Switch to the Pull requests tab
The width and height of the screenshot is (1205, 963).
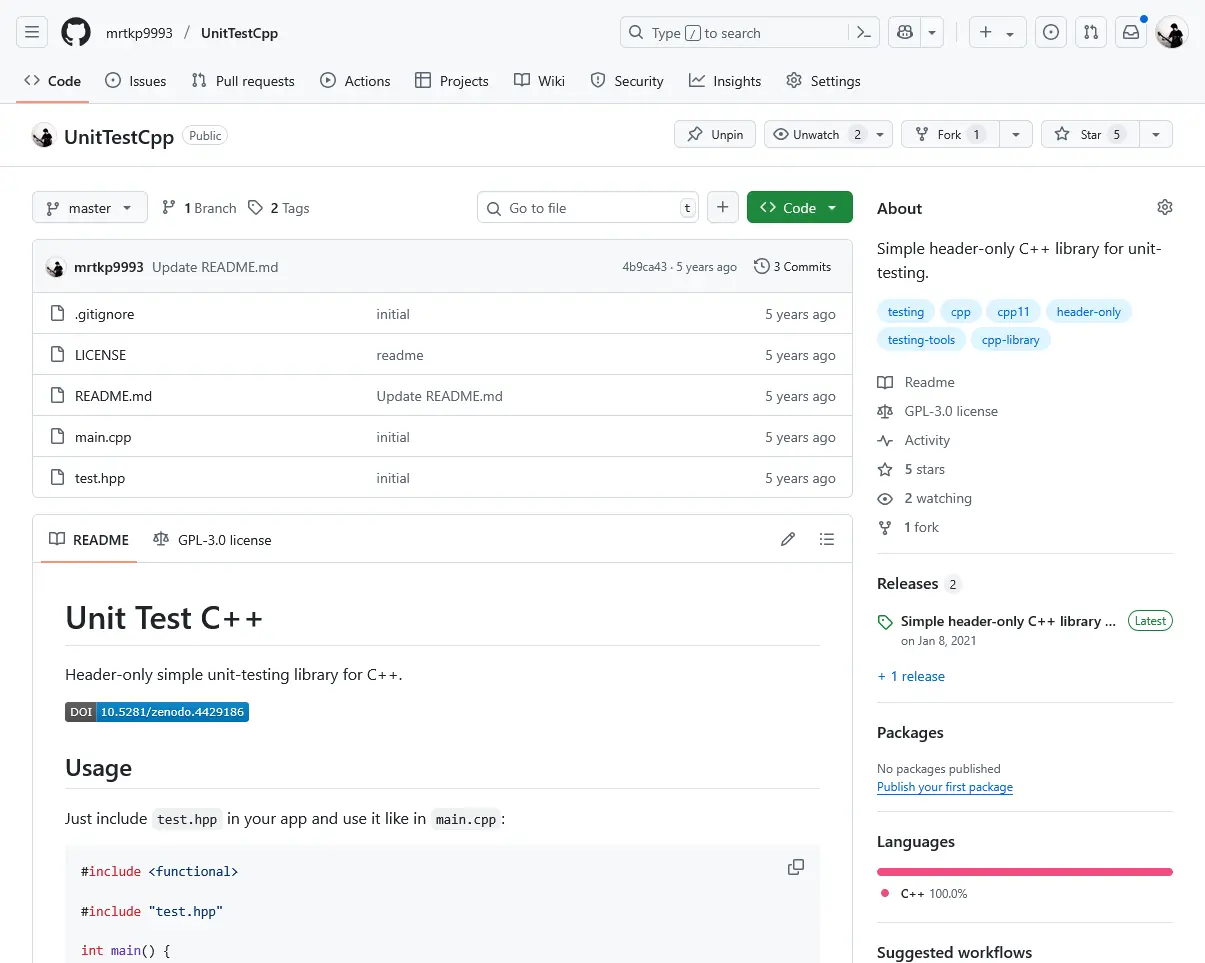click(243, 81)
